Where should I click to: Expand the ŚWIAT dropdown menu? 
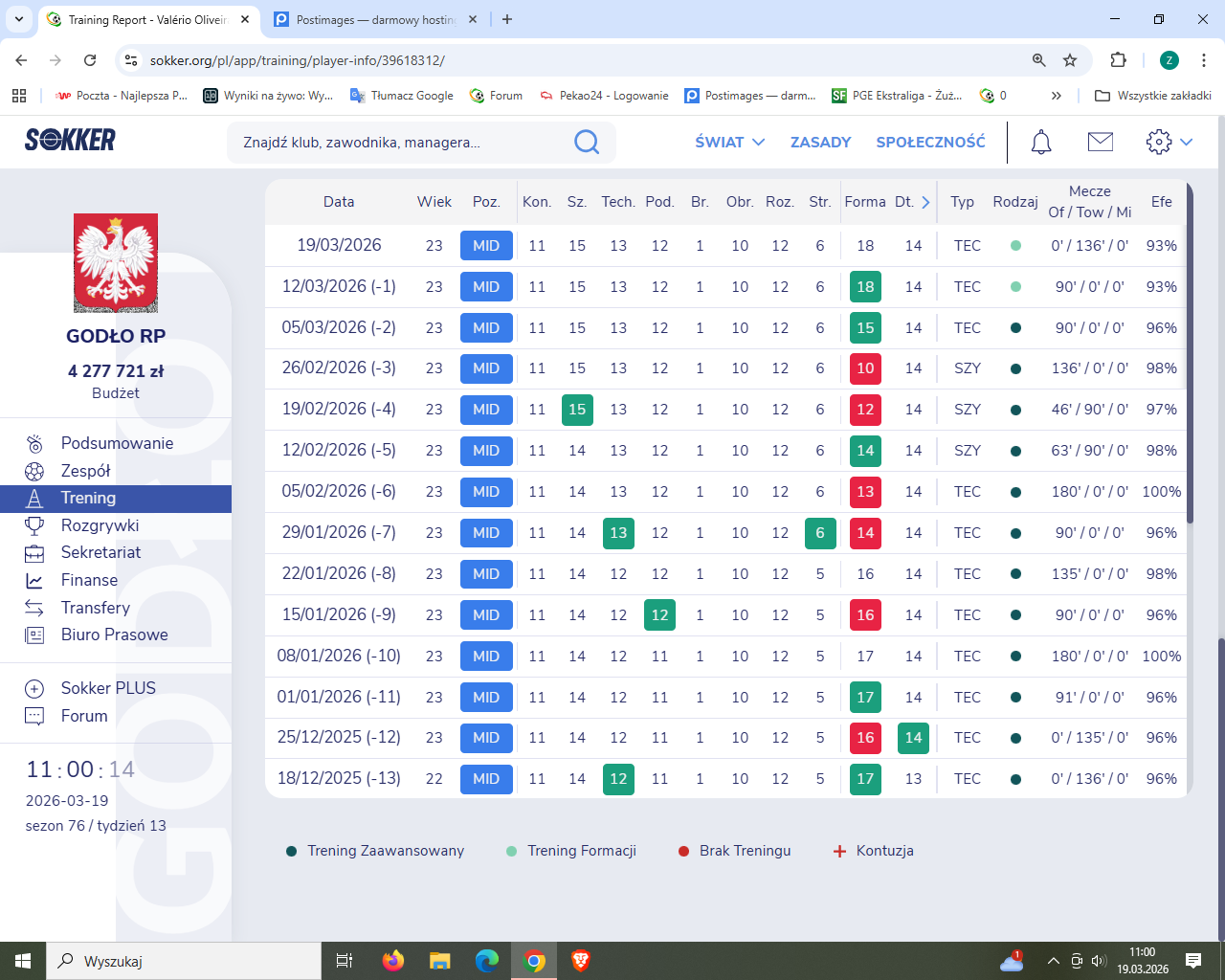click(730, 142)
